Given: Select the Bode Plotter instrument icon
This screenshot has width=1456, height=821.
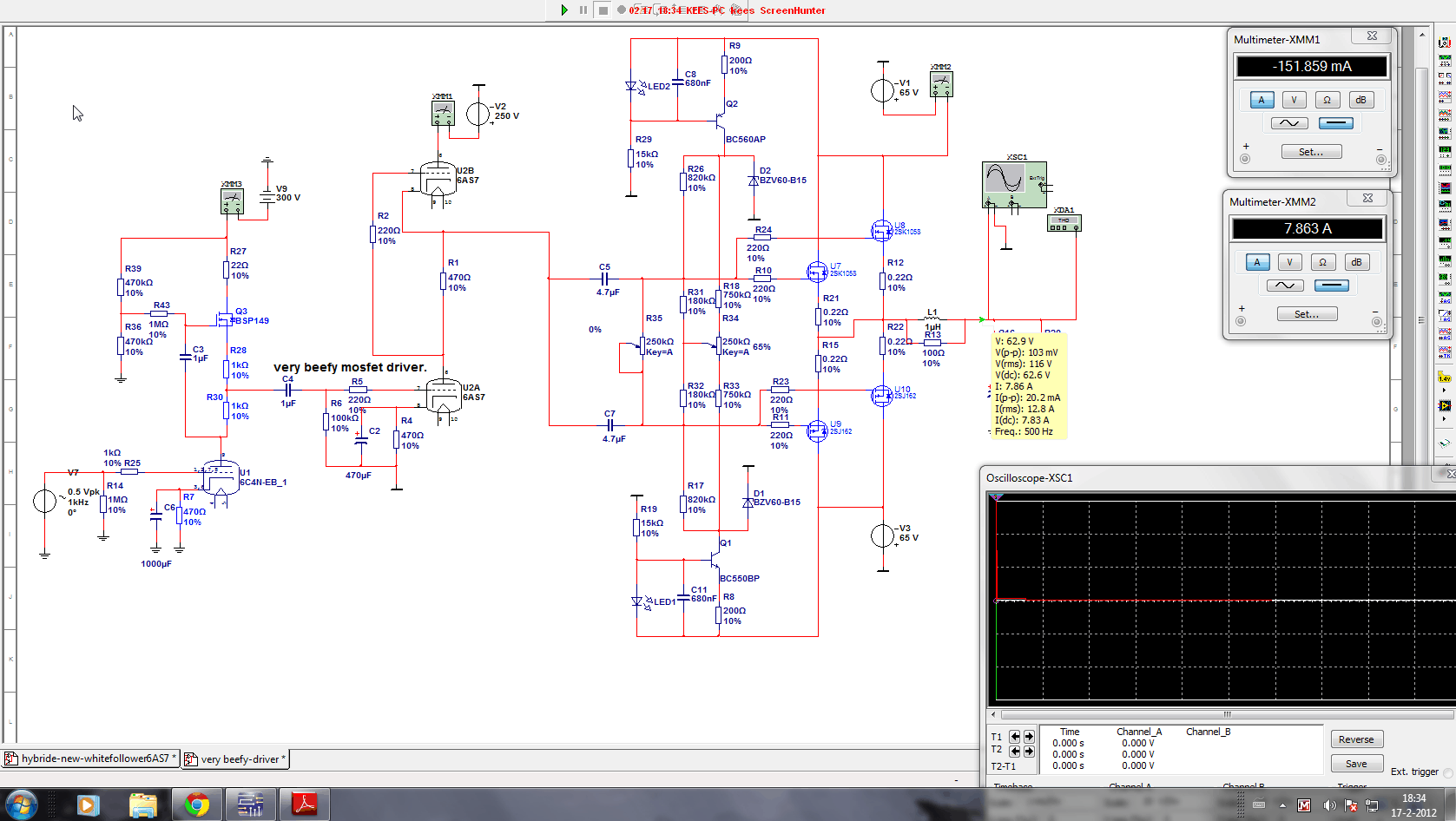Looking at the screenshot, I should pos(1445,134).
